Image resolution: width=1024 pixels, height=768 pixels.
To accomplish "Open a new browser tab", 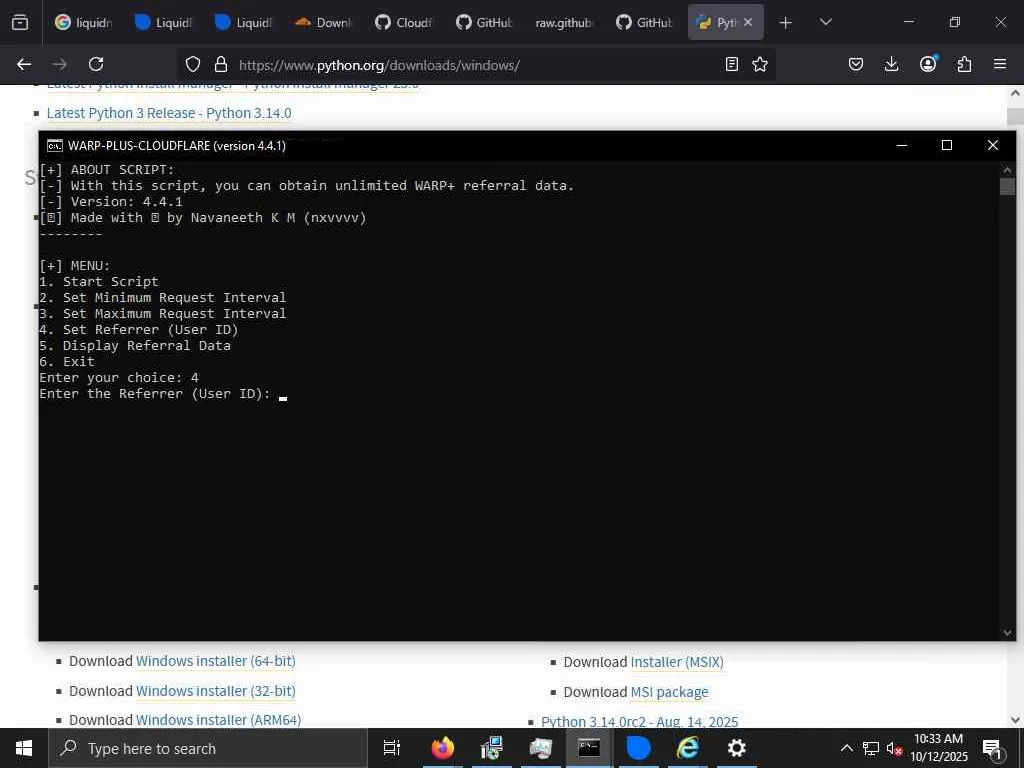I will pyautogui.click(x=786, y=23).
